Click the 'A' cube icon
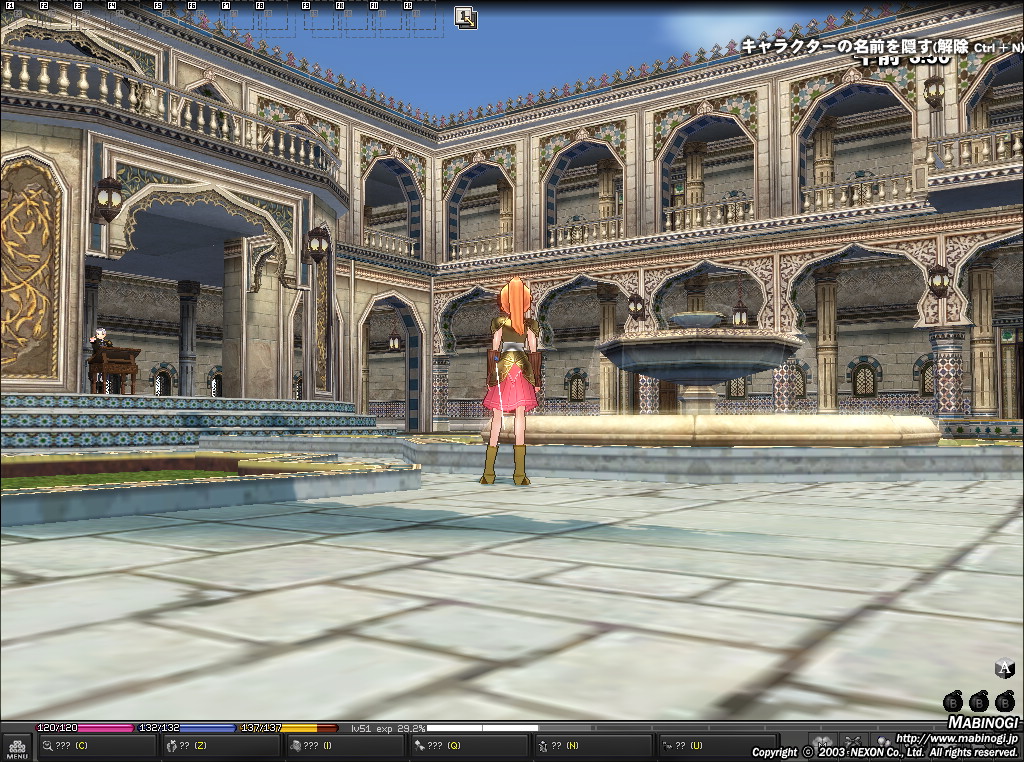The image size is (1024, 762). 1004,669
